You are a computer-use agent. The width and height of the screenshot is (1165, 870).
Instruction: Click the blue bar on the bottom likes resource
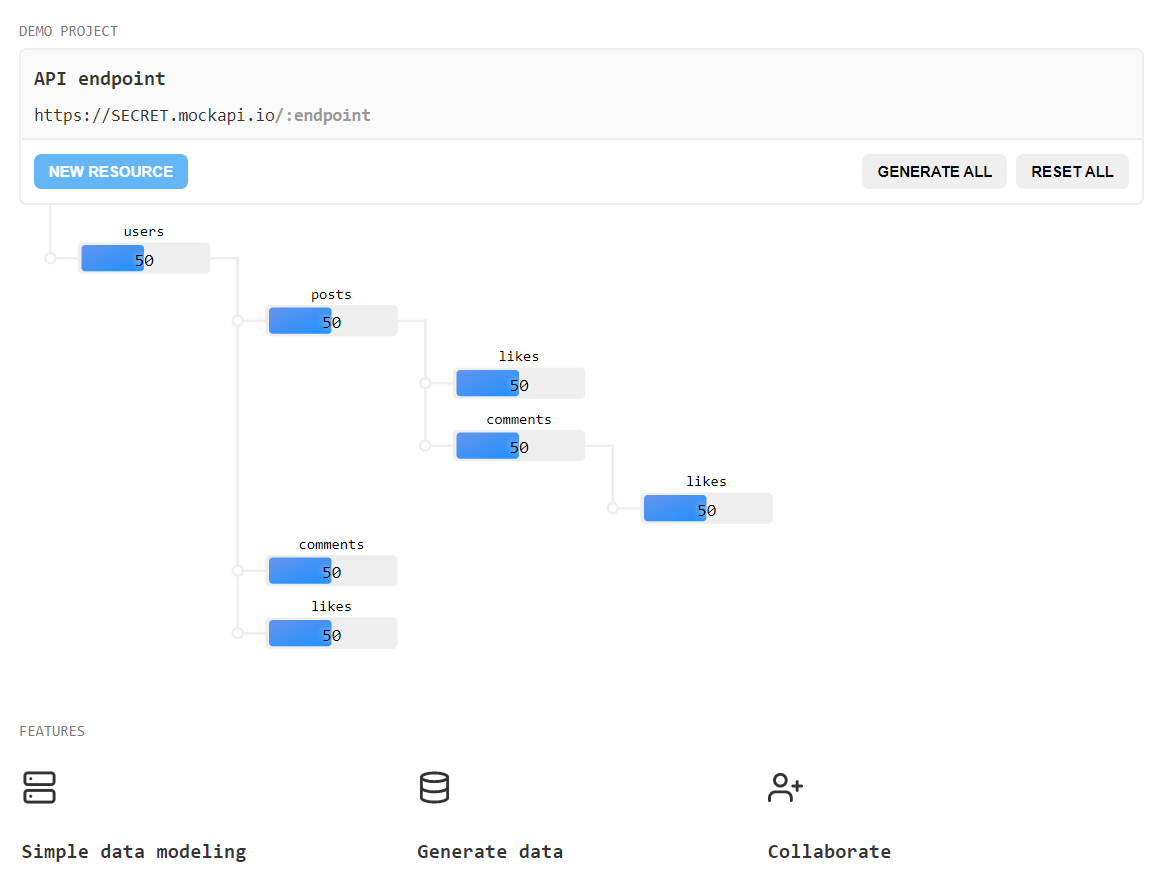pyautogui.click(x=299, y=633)
